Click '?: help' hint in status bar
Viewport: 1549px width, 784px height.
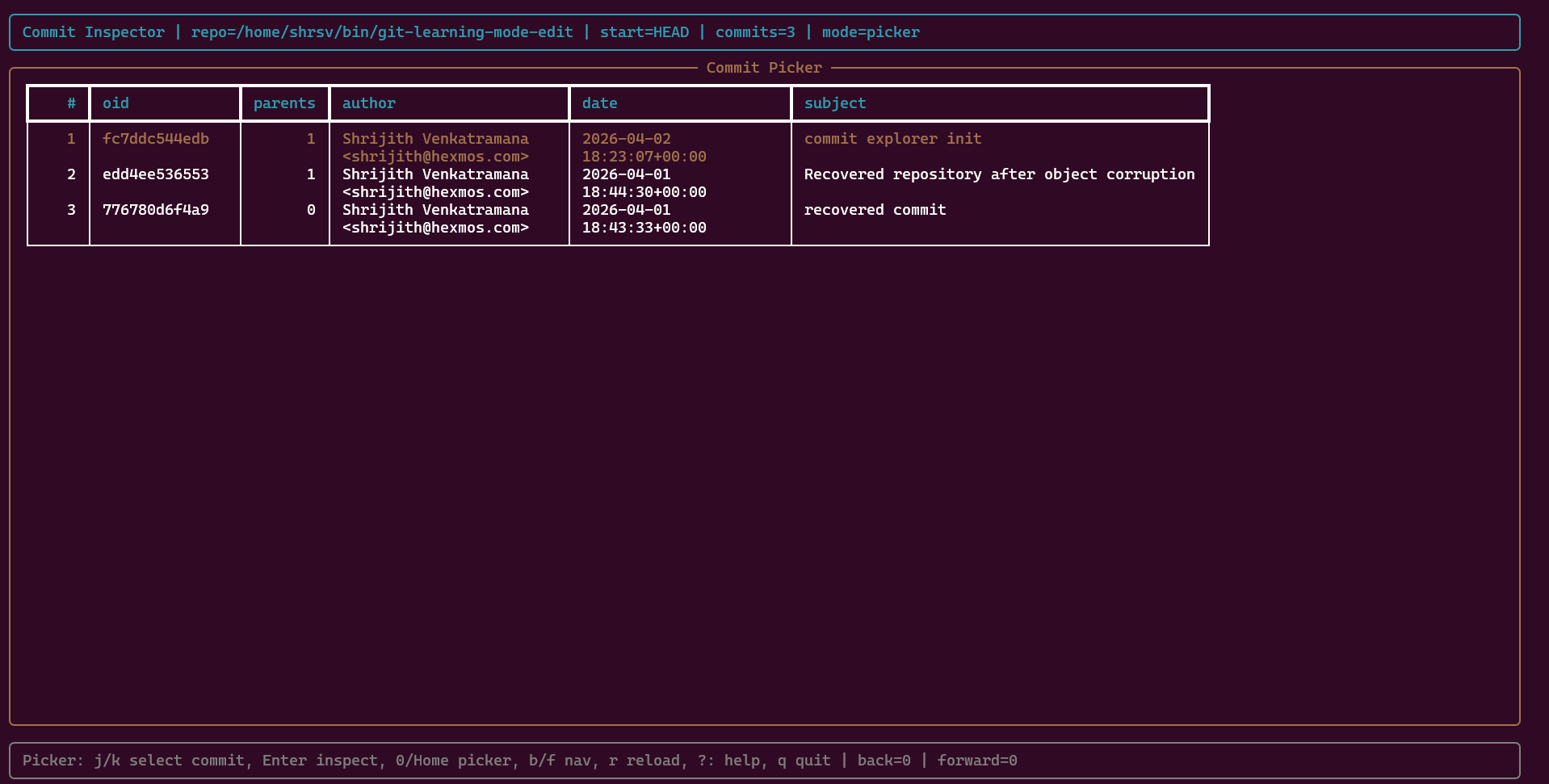pyautogui.click(x=728, y=761)
